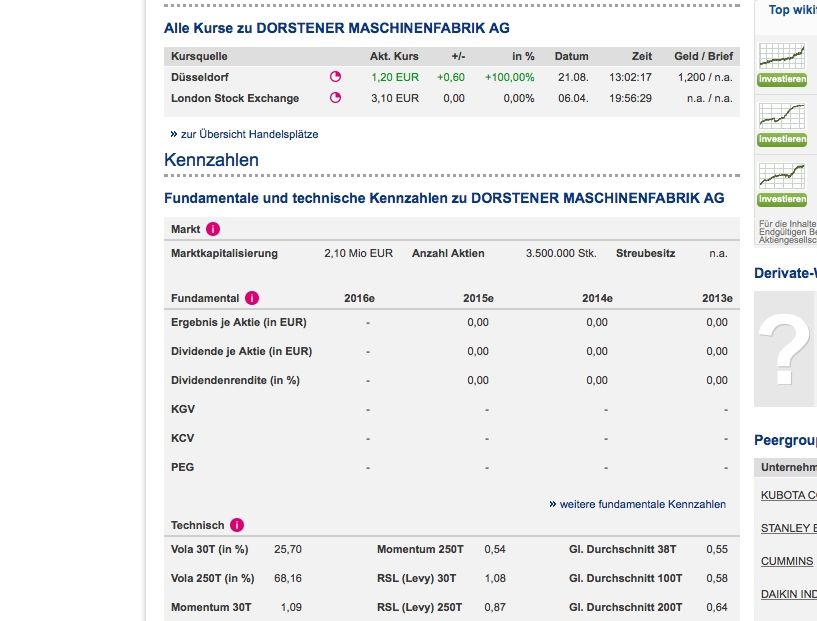
Task: Expand the chevron before zur Übersicht Handelsplätze
Action: (169, 132)
